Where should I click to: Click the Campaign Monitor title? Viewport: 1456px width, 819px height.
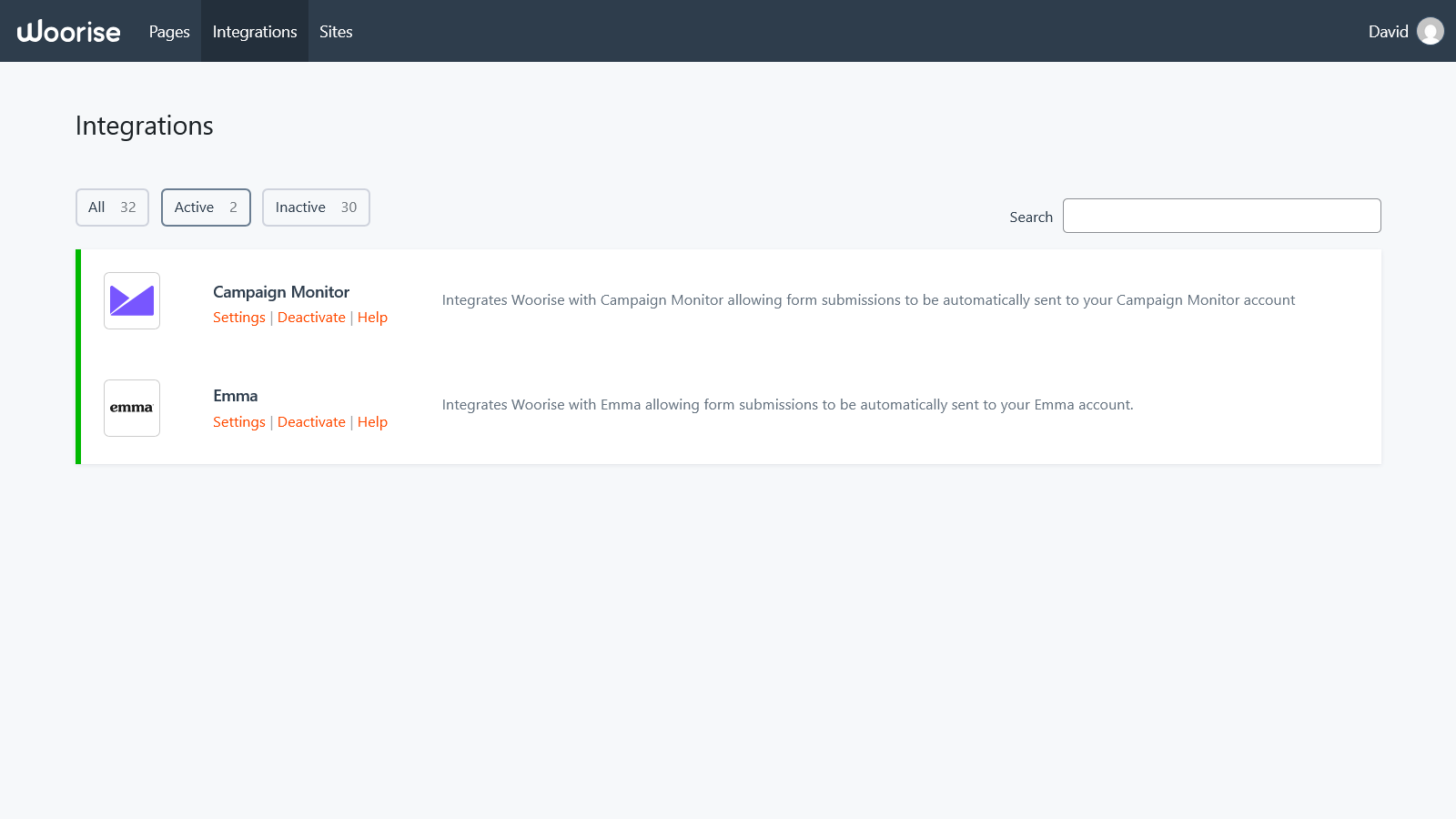pos(281,292)
